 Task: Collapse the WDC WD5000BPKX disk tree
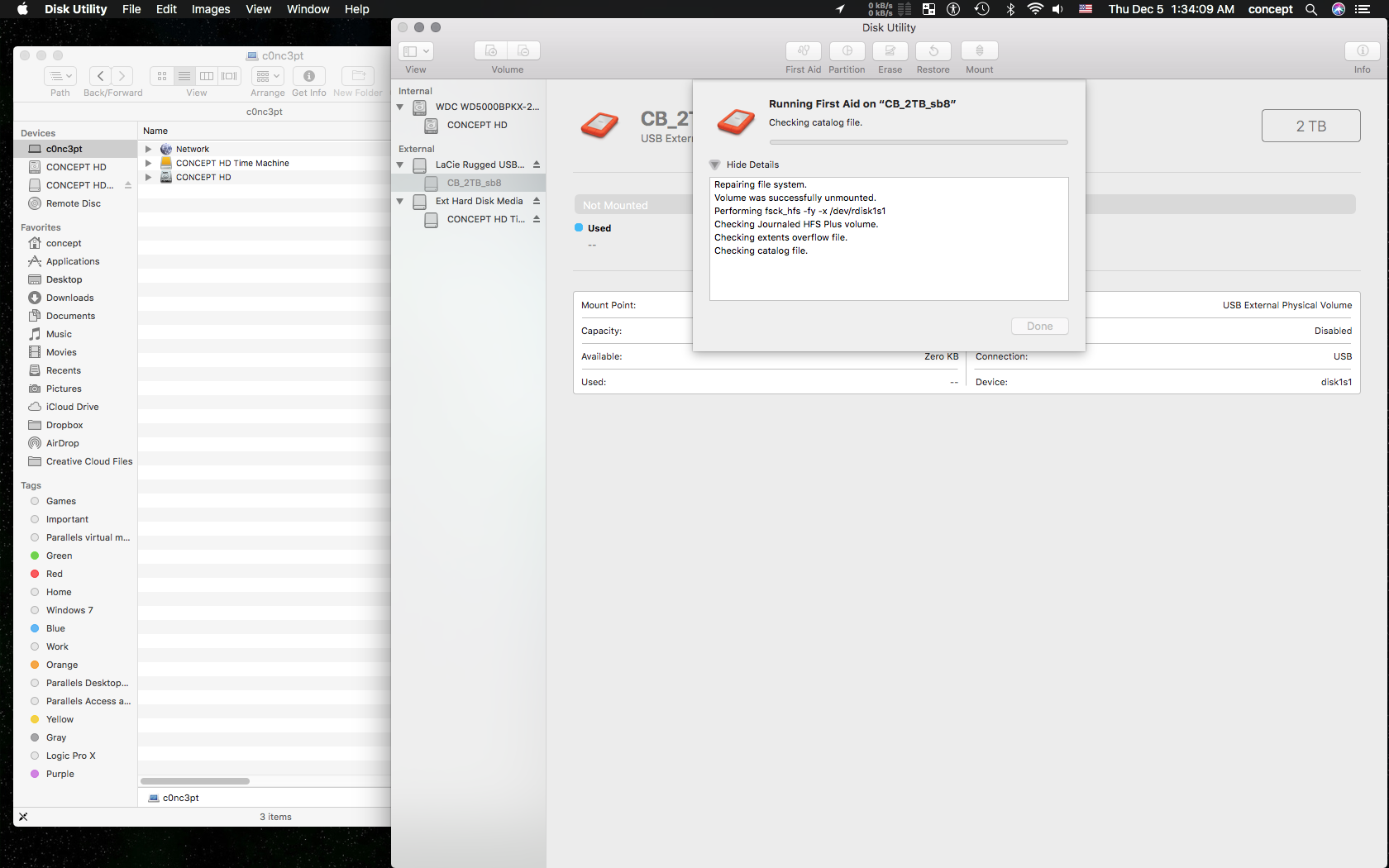tap(400, 107)
